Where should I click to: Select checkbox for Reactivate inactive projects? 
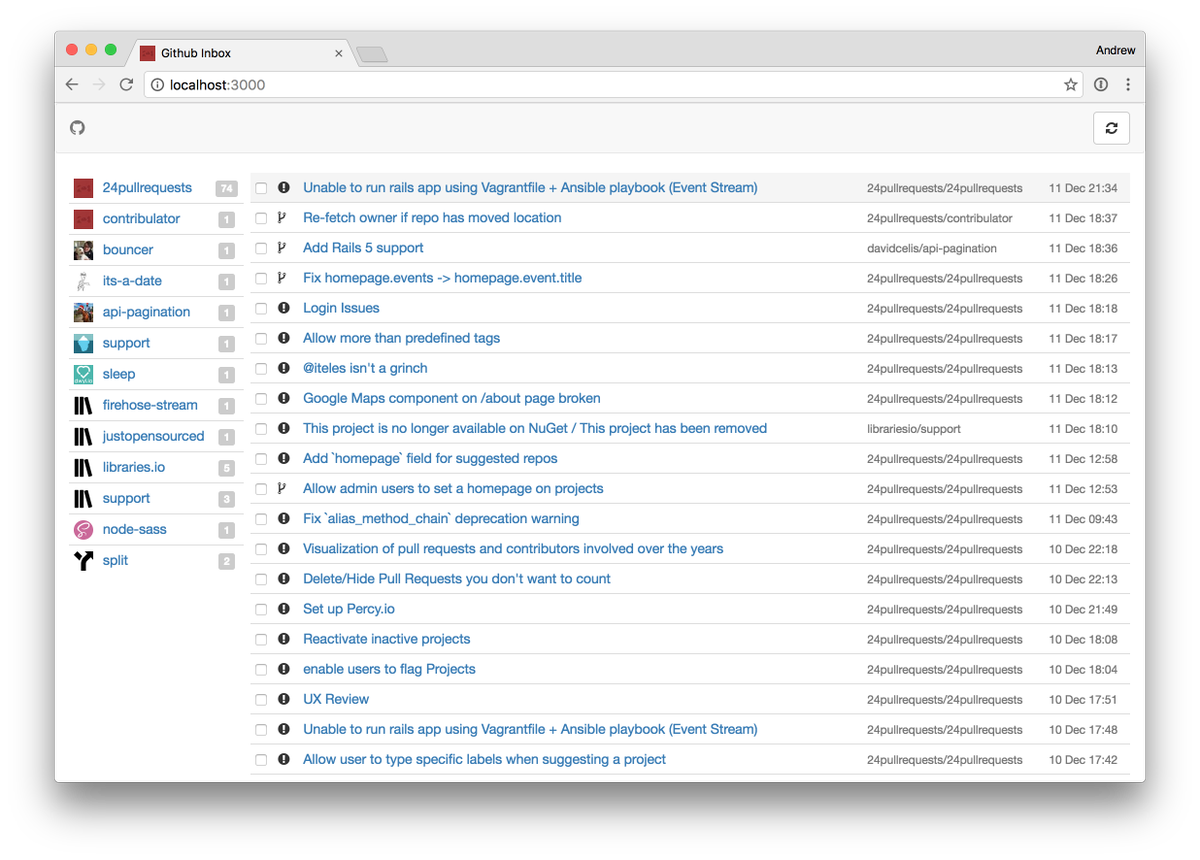(261, 640)
